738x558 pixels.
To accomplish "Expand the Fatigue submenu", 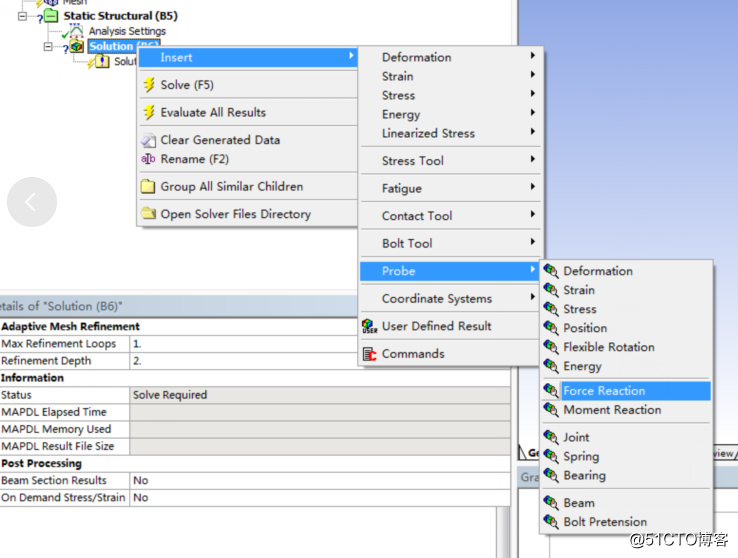I will (451, 188).
